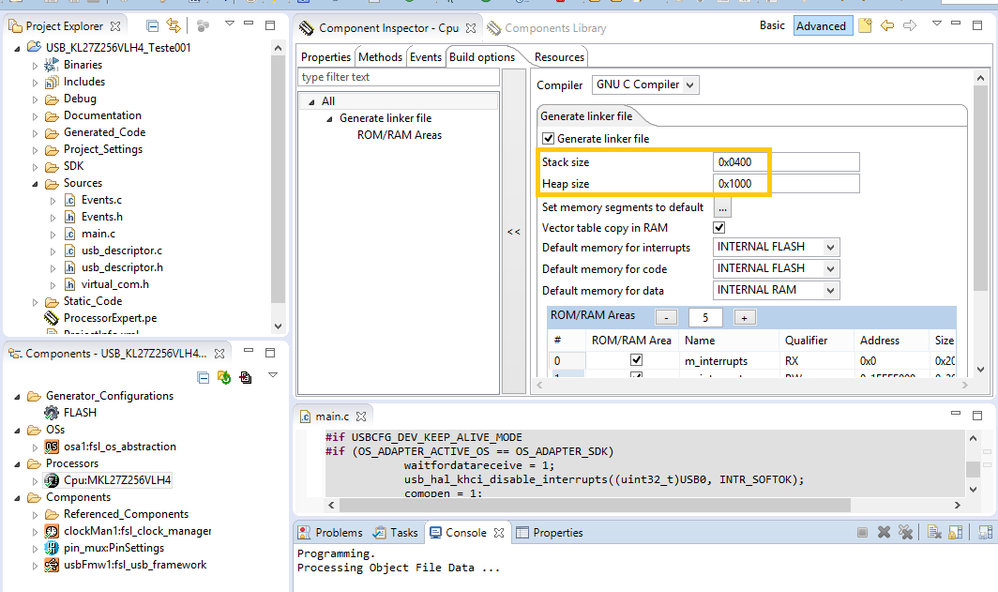Expand Referenced_Components folder
The image size is (998, 592).
click(35, 514)
